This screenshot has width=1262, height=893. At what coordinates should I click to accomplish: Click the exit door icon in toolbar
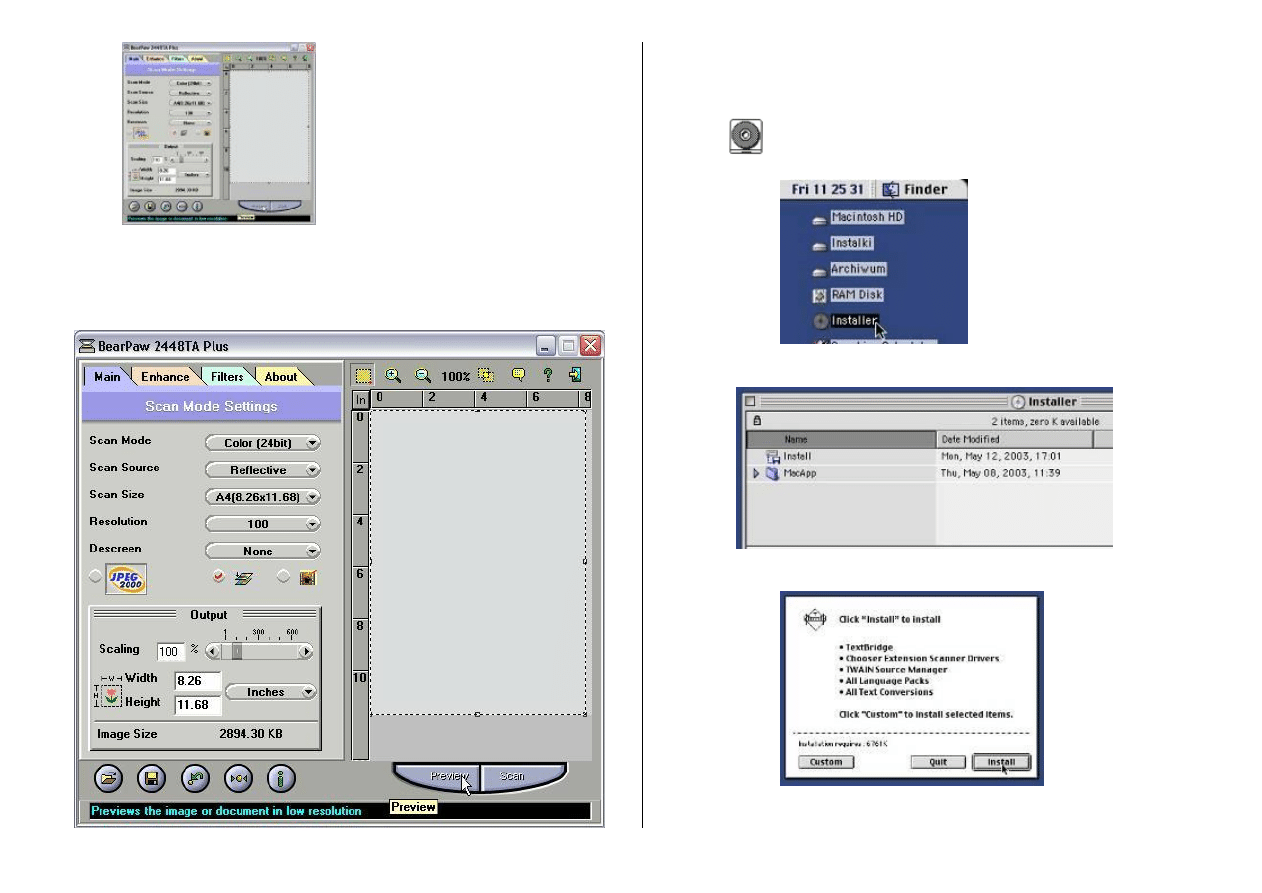[576, 375]
